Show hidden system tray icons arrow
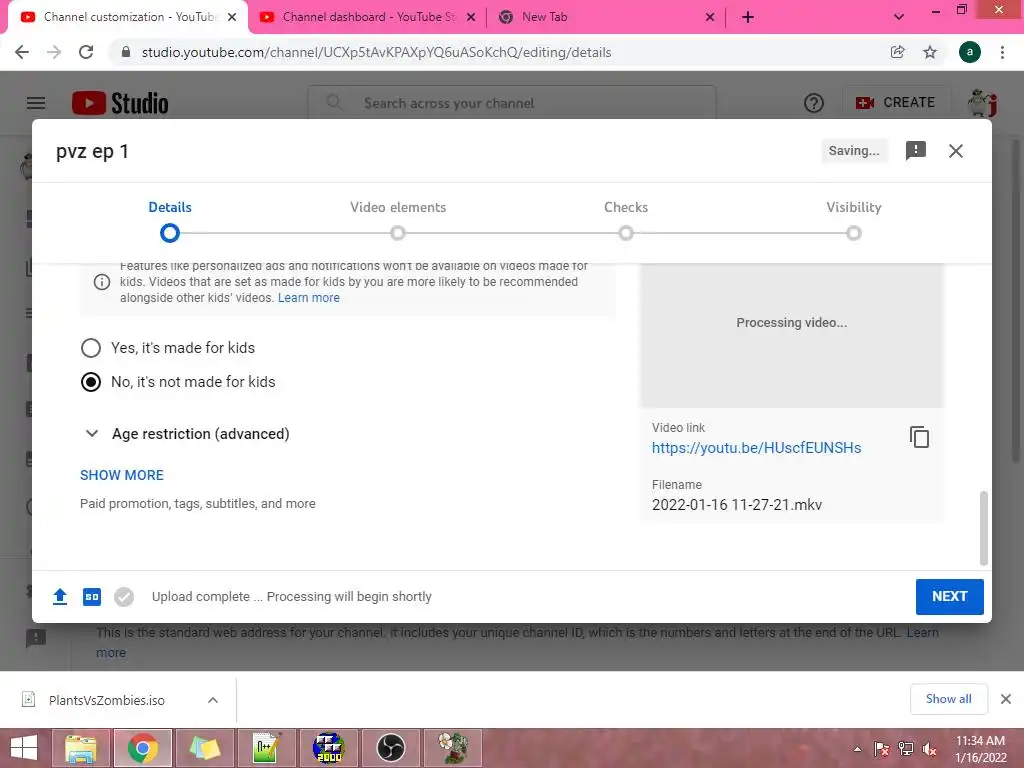Screen dimensions: 1024x768 pos(857,749)
